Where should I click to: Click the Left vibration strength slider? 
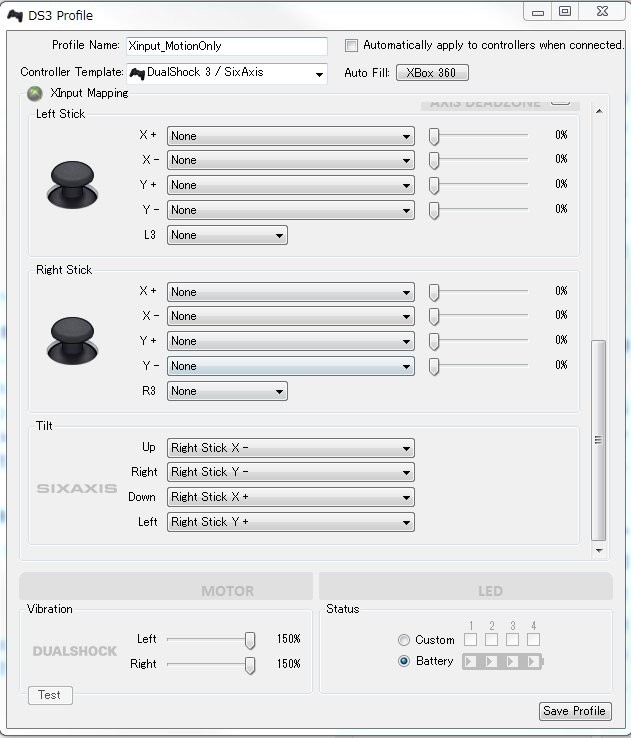click(x=250, y=640)
